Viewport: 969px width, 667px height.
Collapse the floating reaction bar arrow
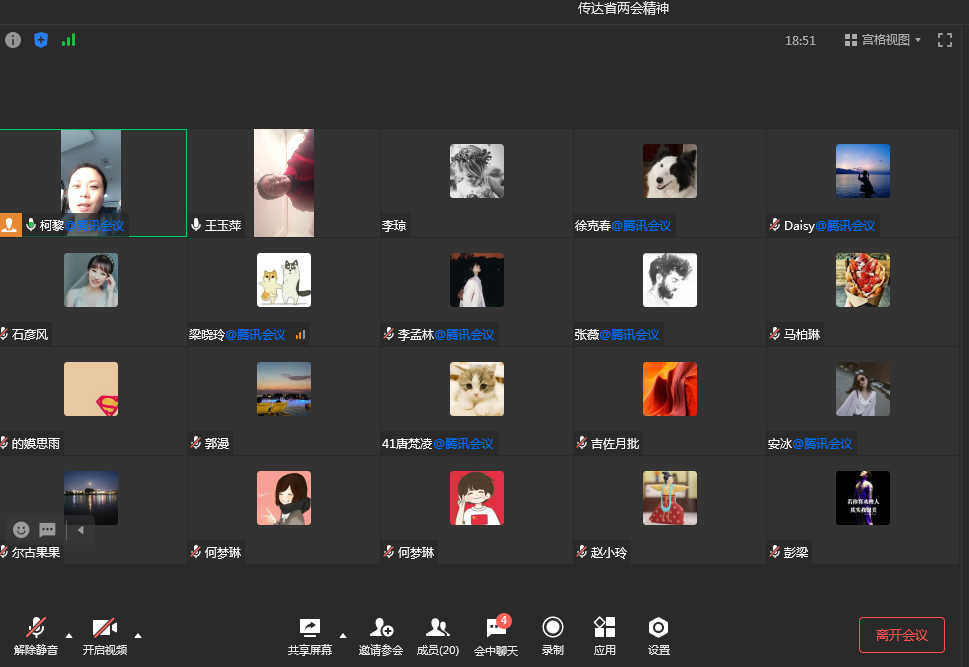81,529
